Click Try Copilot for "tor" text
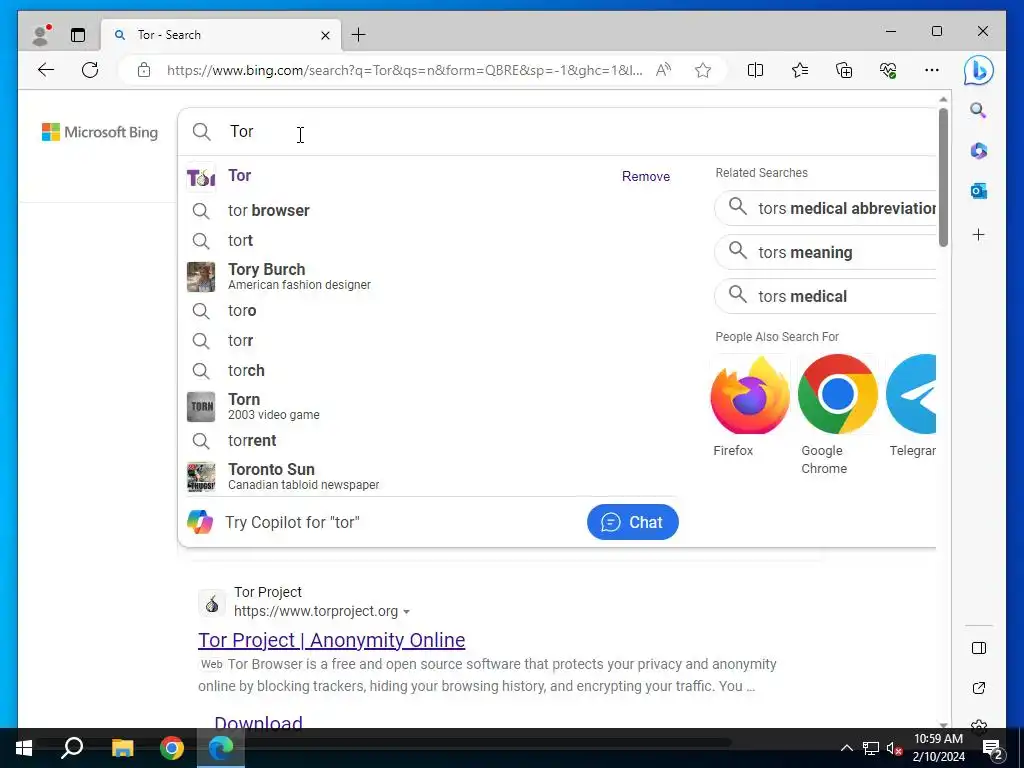 pos(292,522)
